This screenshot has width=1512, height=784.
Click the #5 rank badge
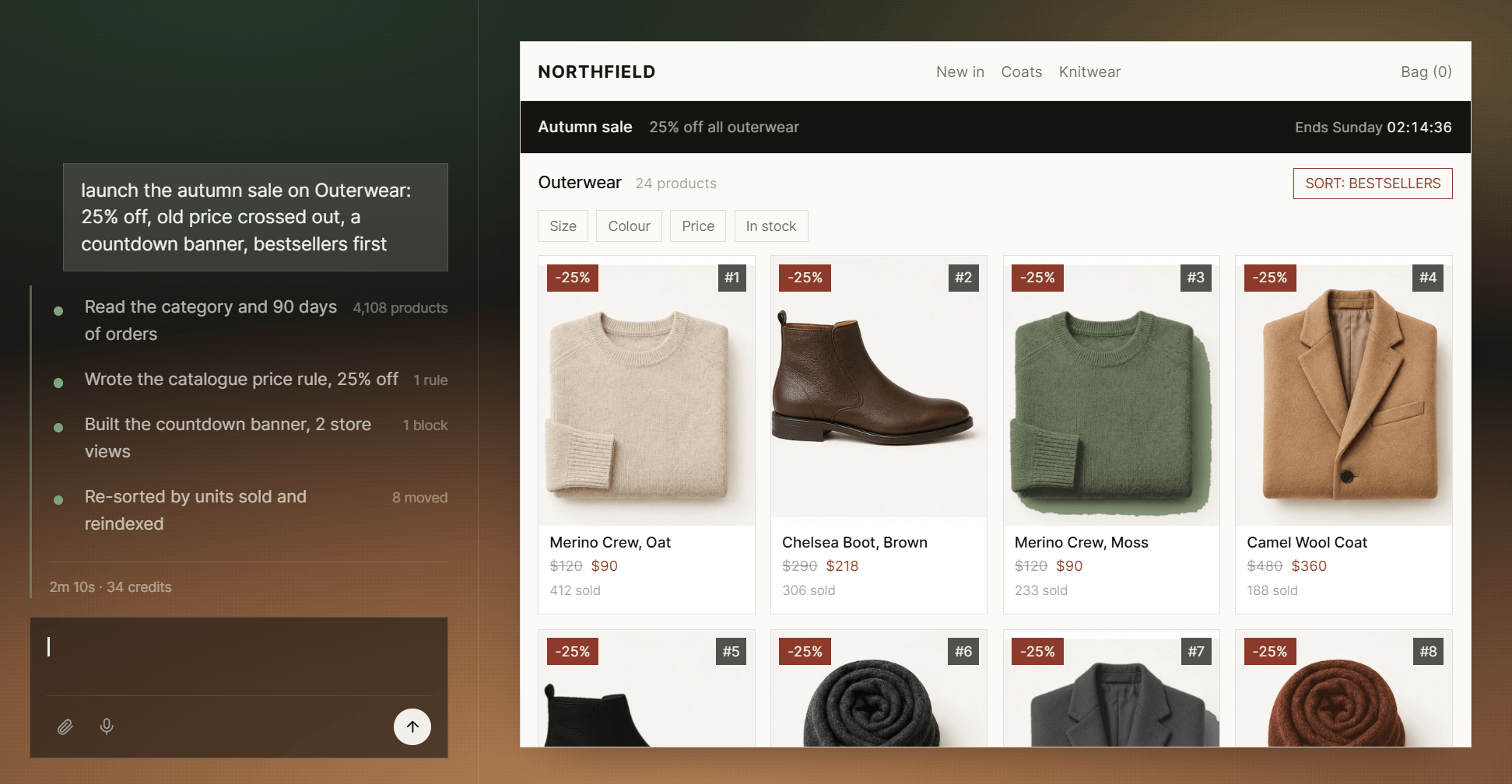(731, 652)
